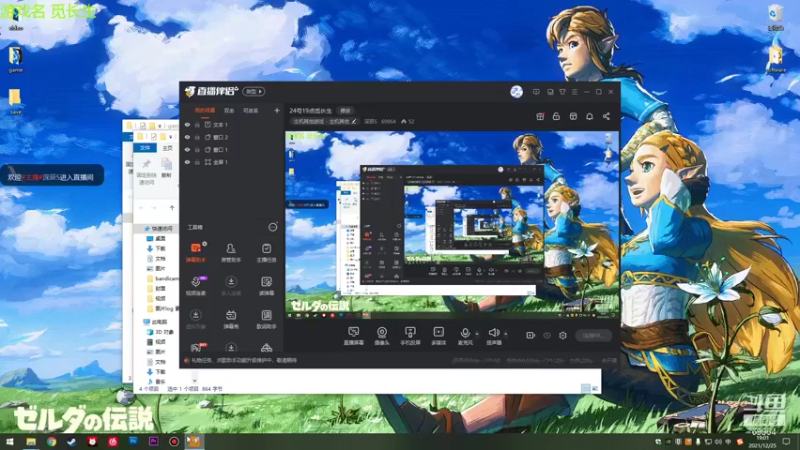This screenshot has height=450, width=800.
Task: Switch to the third scene tab
Action: tap(251, 110)
